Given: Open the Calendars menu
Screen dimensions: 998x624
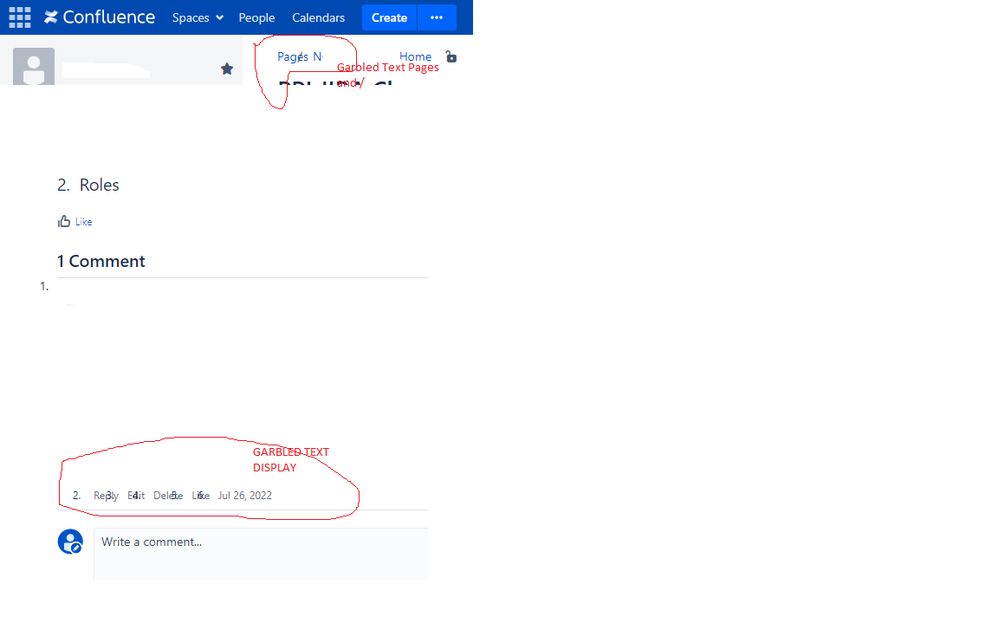Looking at the screenshot, I should point(318,18).
